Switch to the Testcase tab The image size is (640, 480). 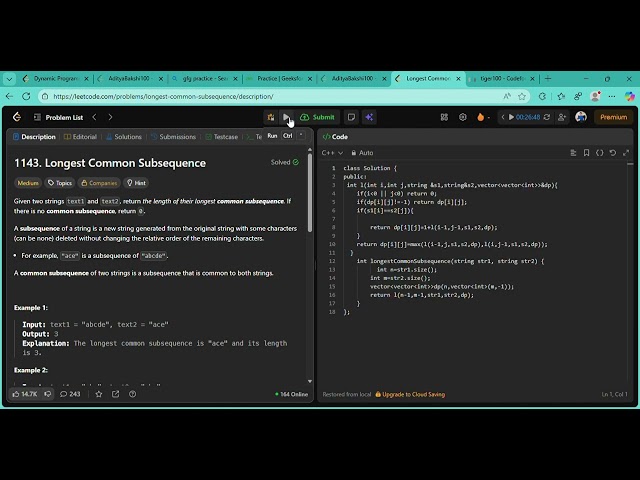click(x=222, y=137)
